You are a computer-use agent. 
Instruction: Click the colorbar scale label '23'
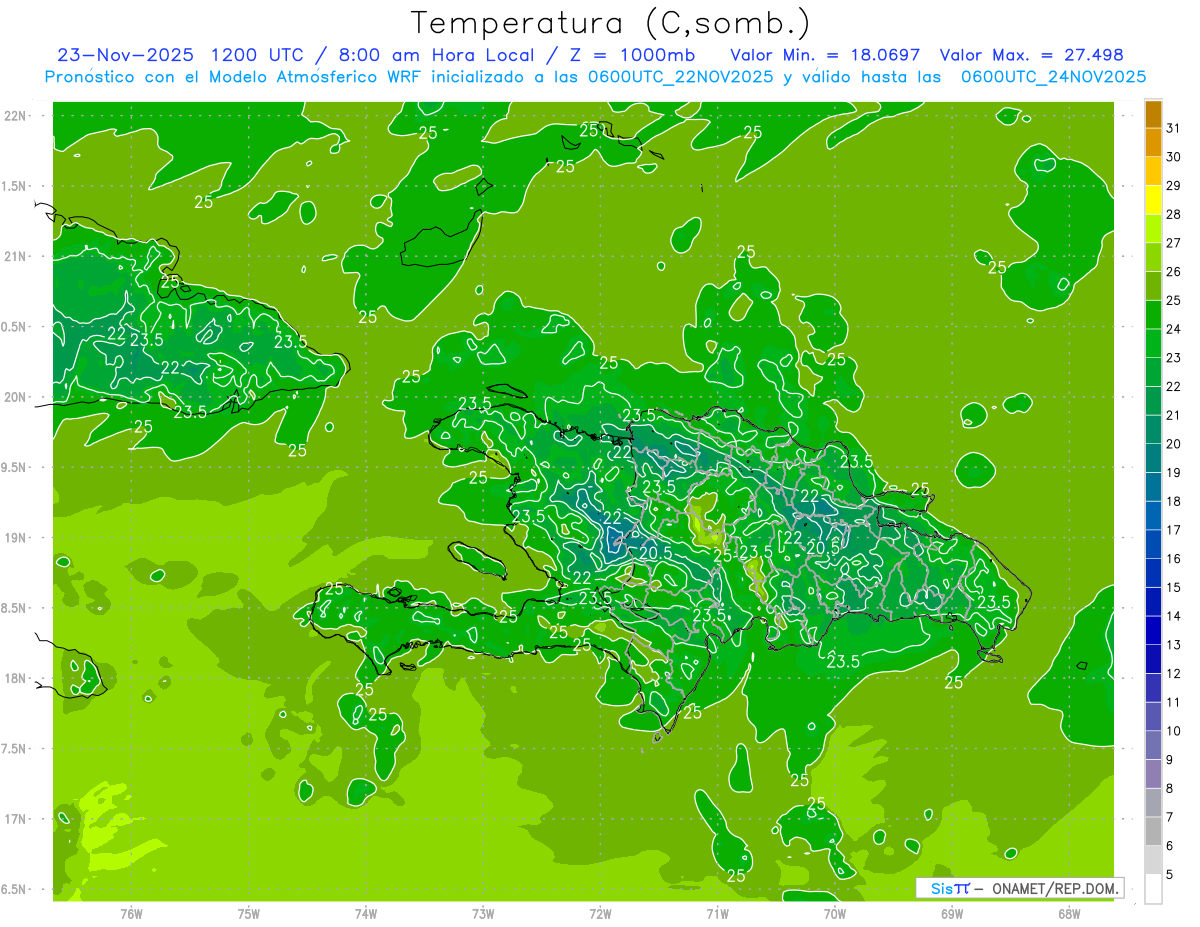pos(1174,358)
